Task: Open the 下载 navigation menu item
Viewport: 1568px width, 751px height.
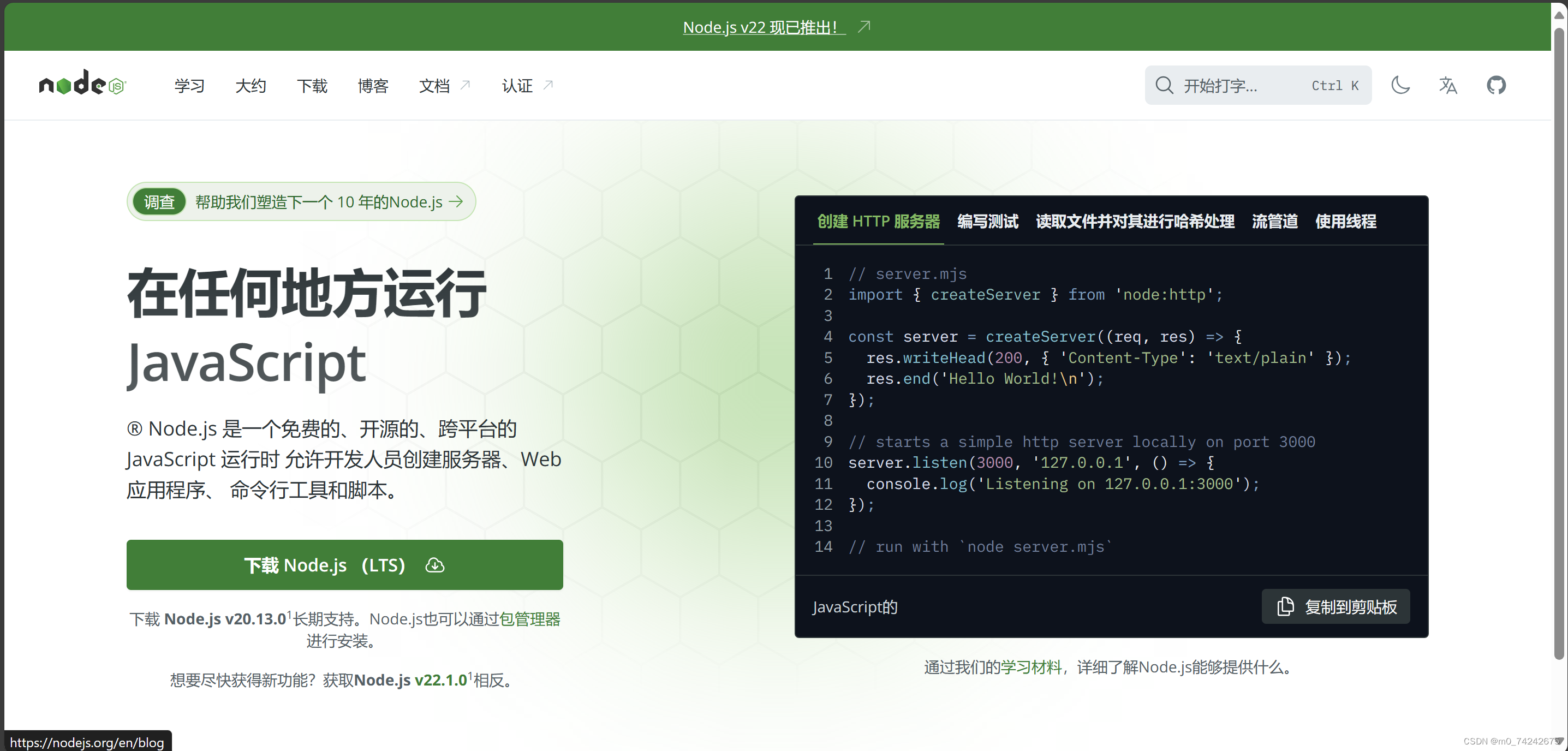Action: coord(312,86)
